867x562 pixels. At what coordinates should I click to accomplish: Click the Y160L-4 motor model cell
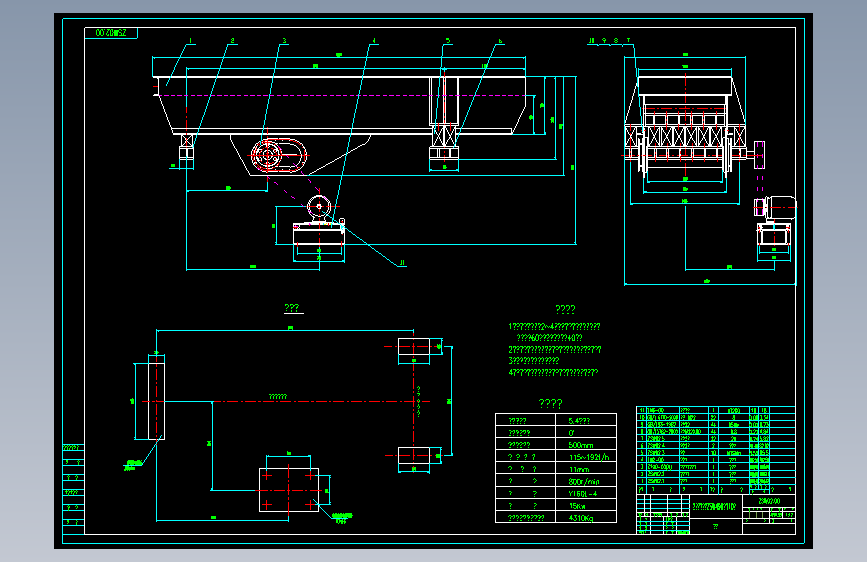click(x=586, y=493)
